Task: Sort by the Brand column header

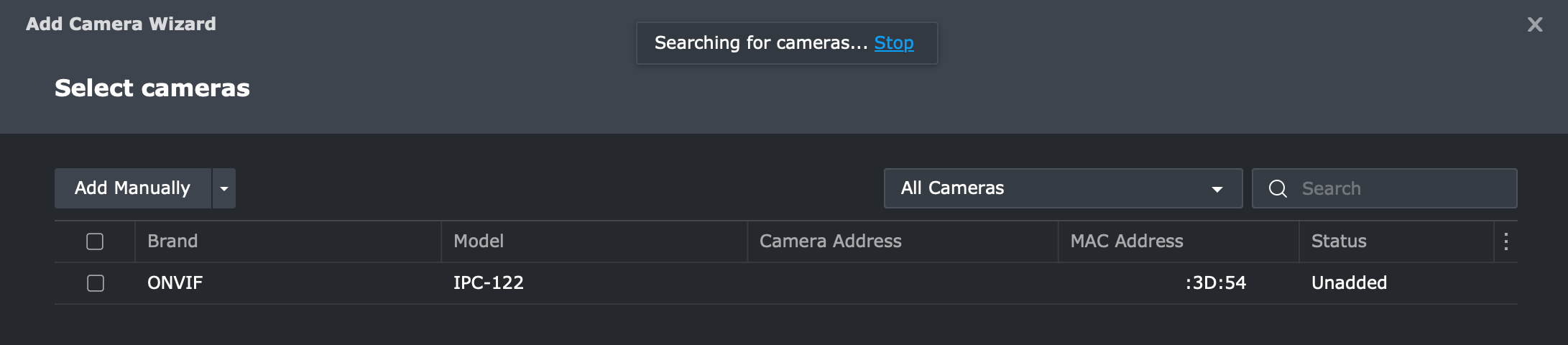Action: tap(172, 241)
